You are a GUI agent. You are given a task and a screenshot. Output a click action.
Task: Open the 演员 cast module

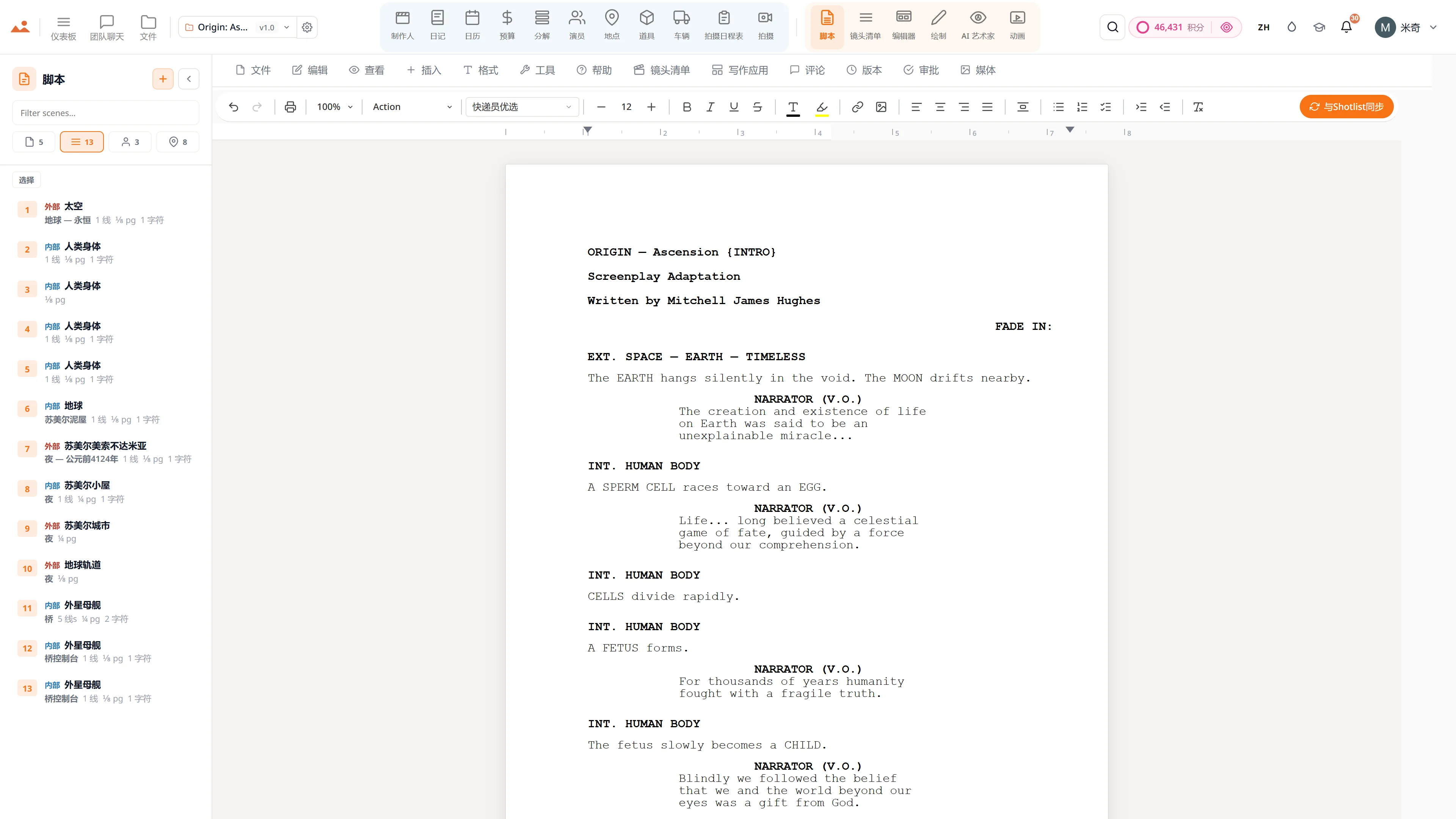pyautogui.click(x=577, y=26)
